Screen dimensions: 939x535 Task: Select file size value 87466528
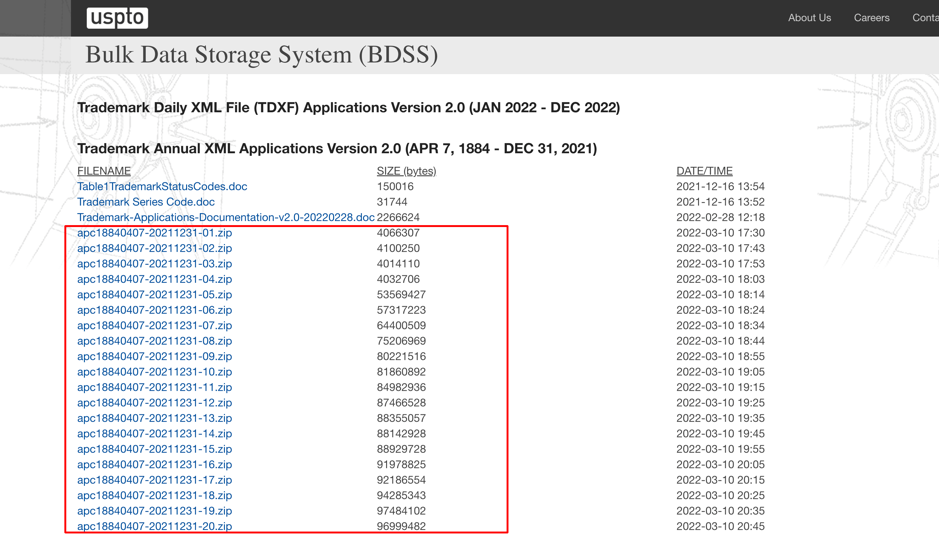pos(401,403)
